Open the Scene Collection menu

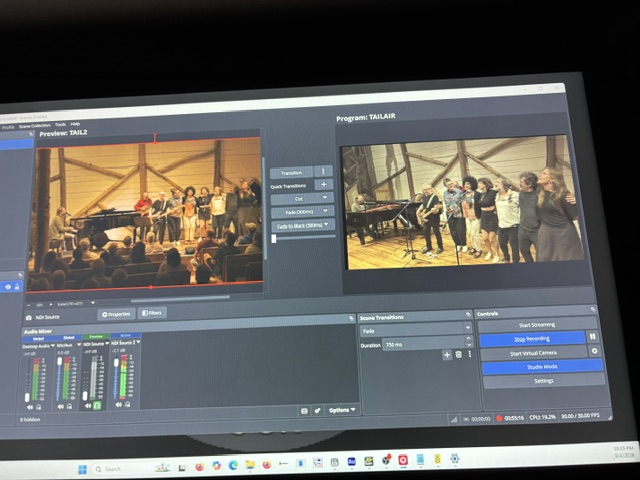(34, 126)
